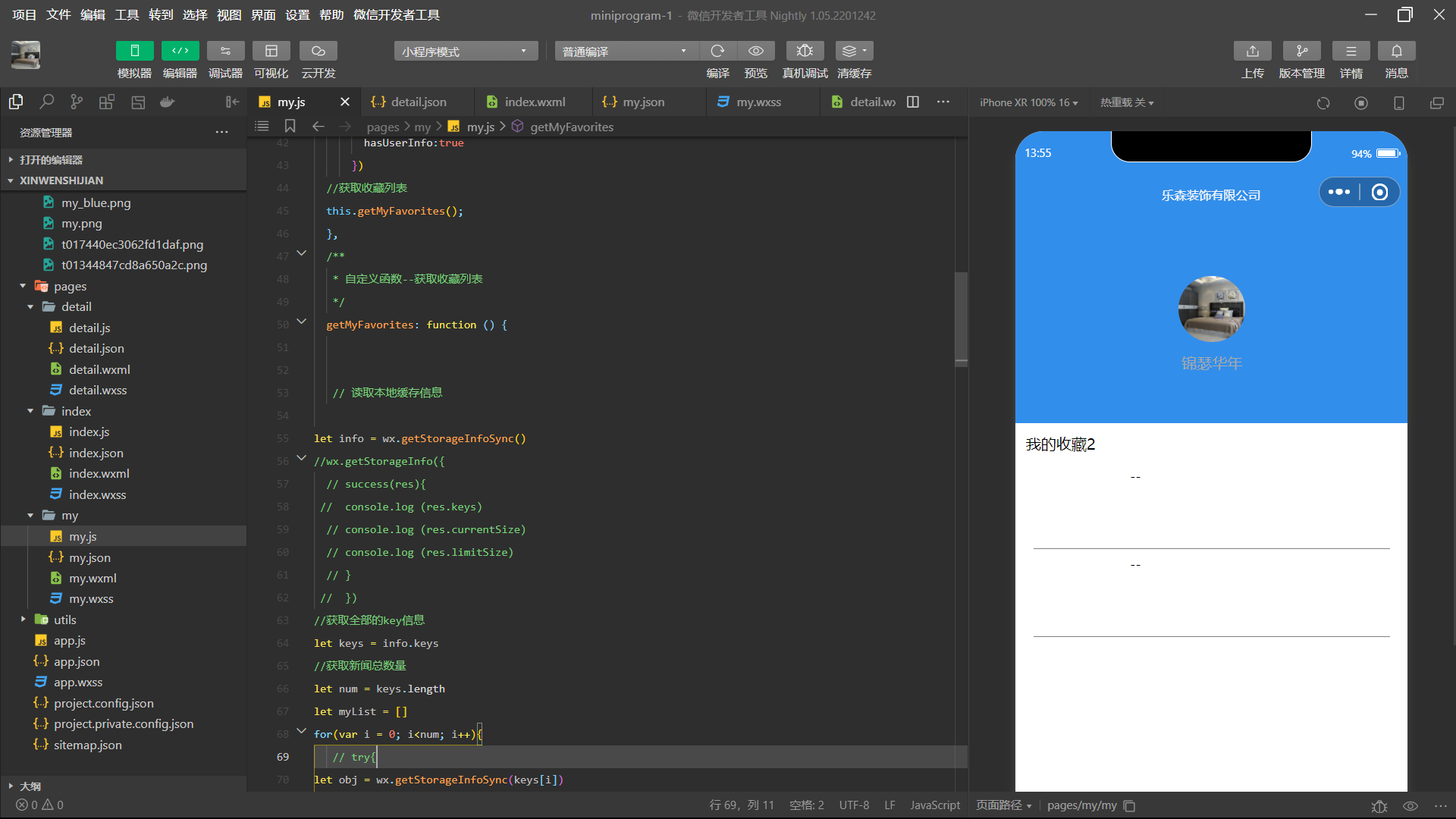Screen dimensions: 1456x819
Task: Switch to the my.wxss editor tab
Action: [x=758, y=102]
